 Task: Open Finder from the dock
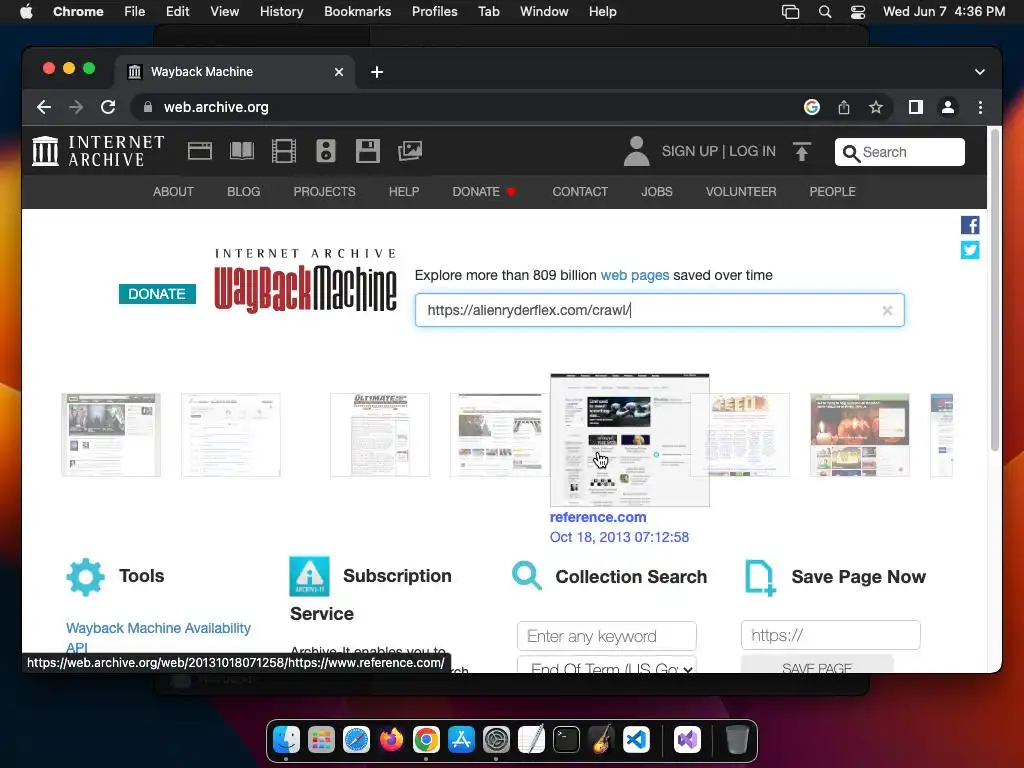click(286, 740)
